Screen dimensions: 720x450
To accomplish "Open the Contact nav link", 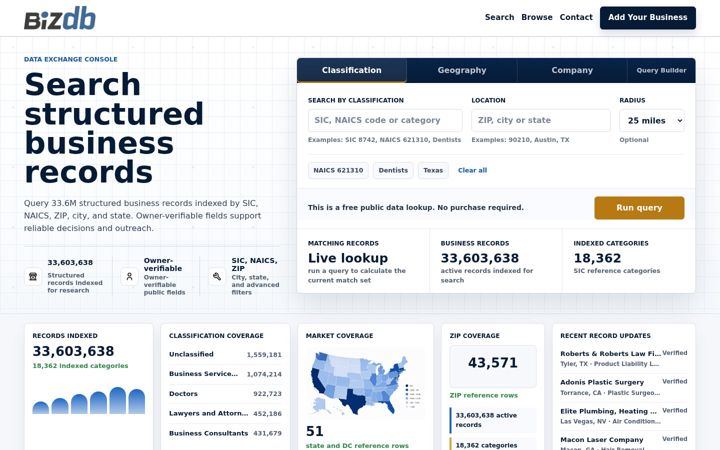I will [576, 17].
